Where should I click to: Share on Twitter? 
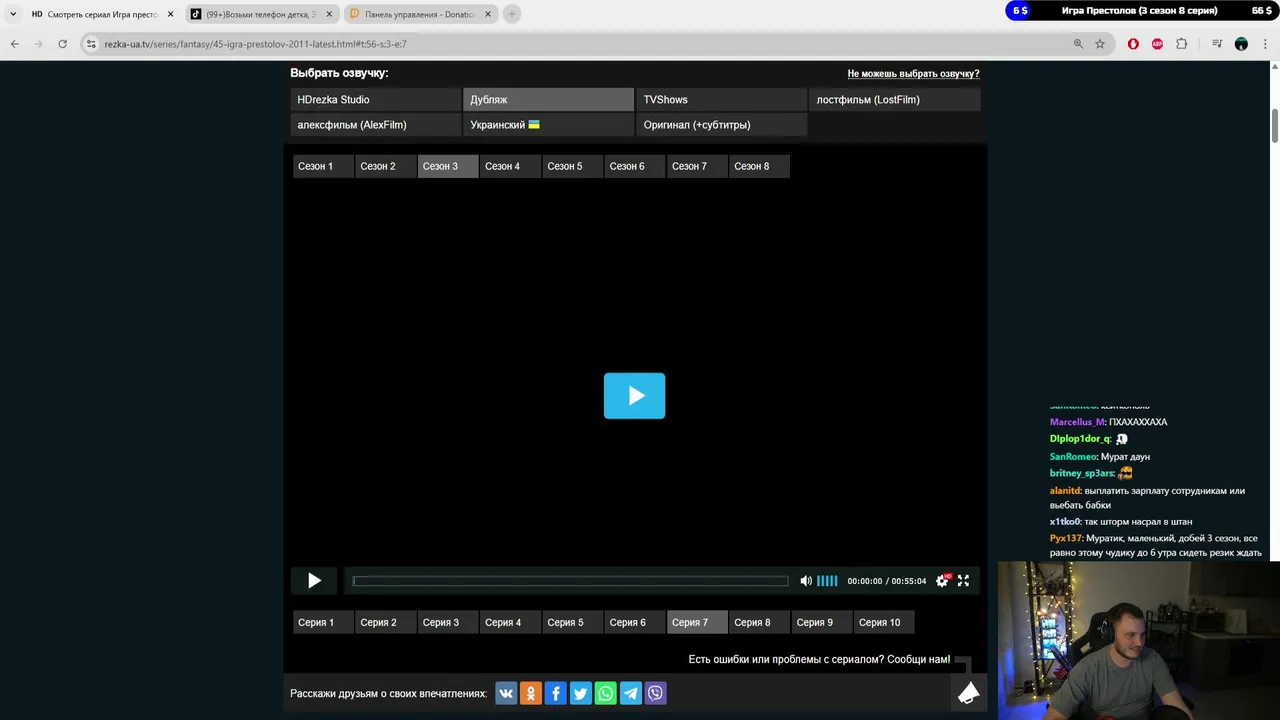pyautogui.click(x=581, y=693)
